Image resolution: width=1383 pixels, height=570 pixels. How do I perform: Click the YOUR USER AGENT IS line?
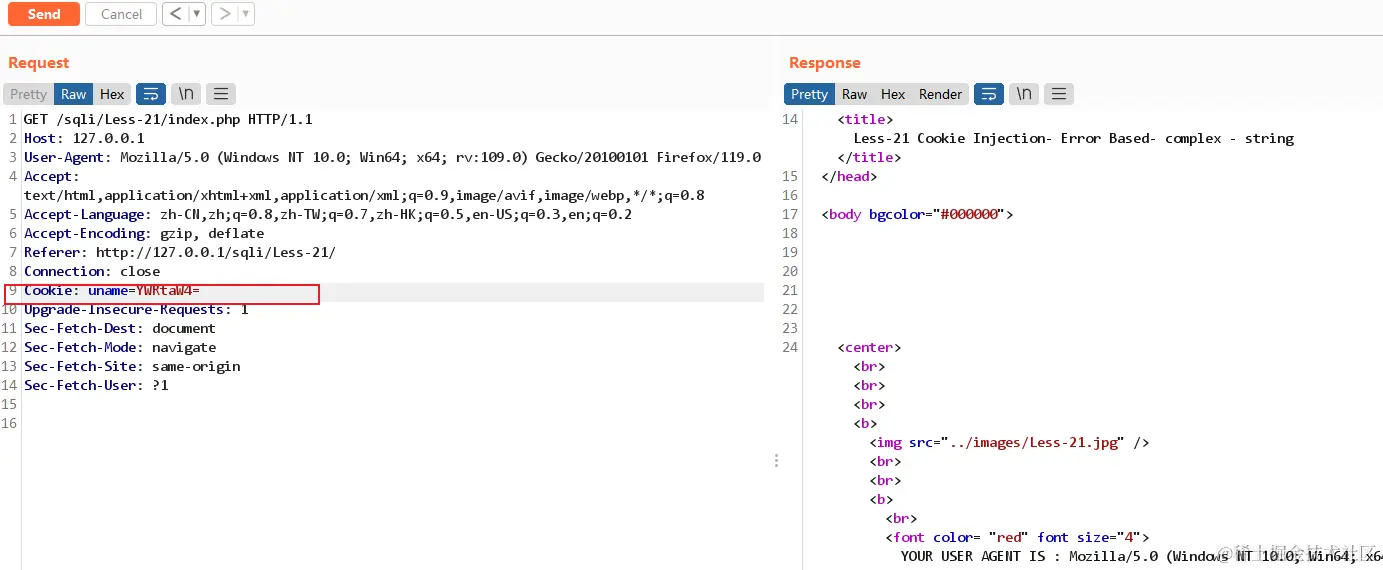coord(1140,557)
